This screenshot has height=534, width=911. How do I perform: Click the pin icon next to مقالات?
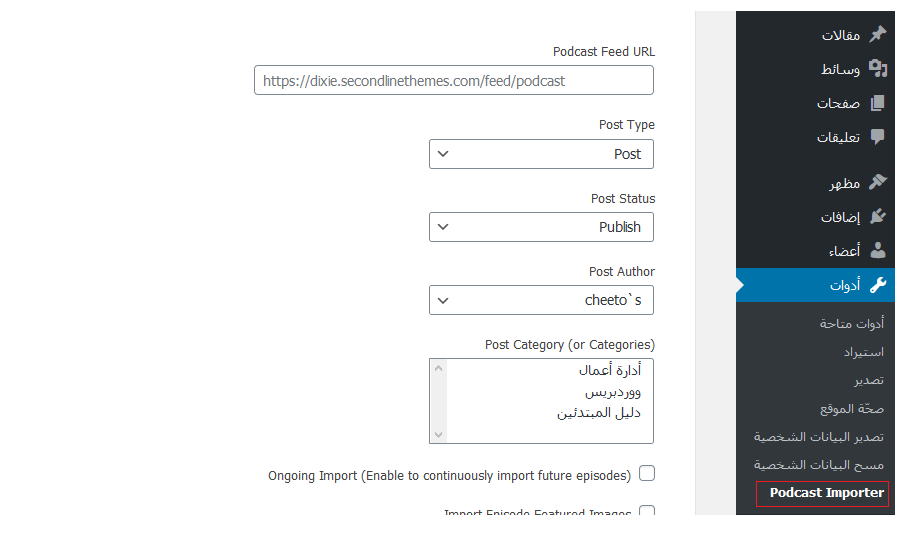(x=877, y=35)
